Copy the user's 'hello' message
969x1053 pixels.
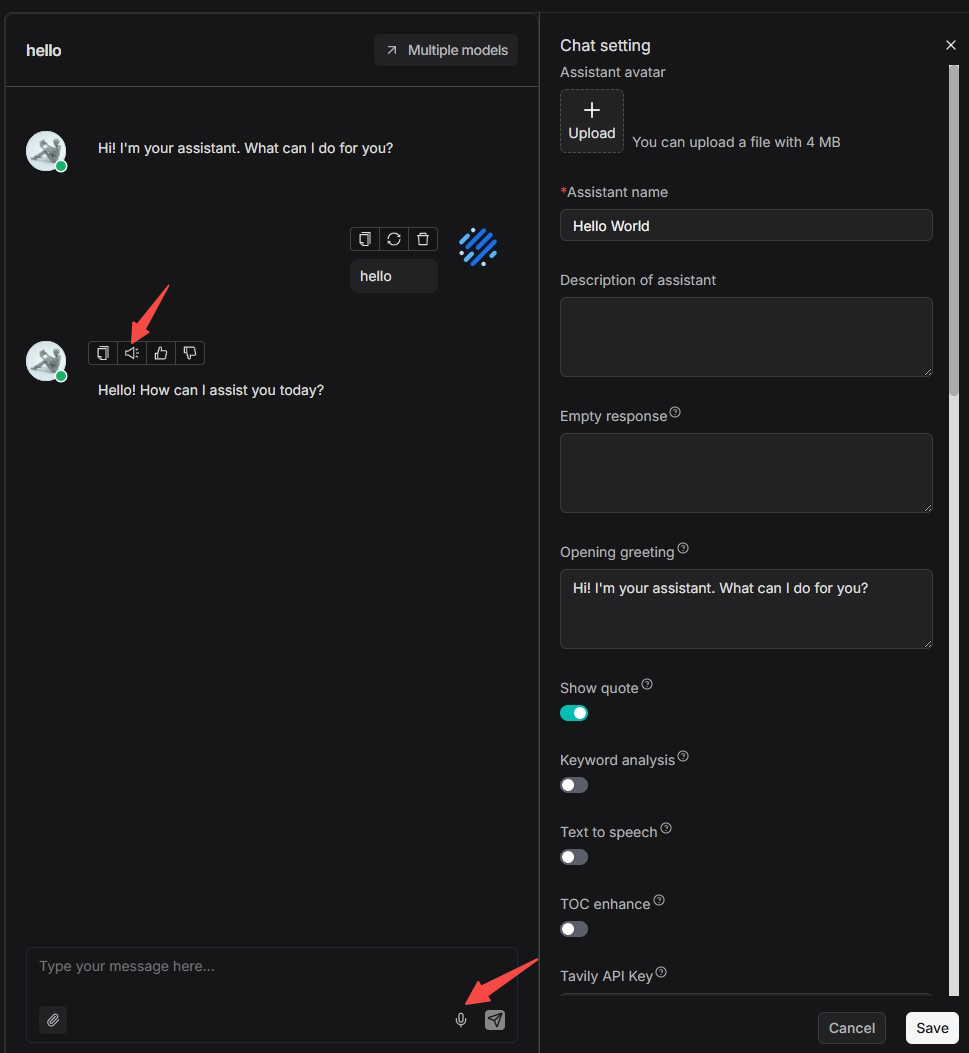tap(365, 239)
